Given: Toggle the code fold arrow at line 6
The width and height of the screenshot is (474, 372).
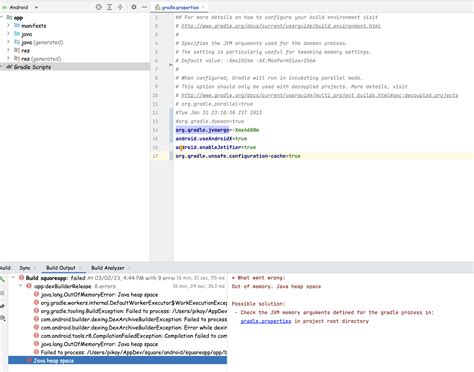Looking at the screenshot, I should [x=171, y=65].
